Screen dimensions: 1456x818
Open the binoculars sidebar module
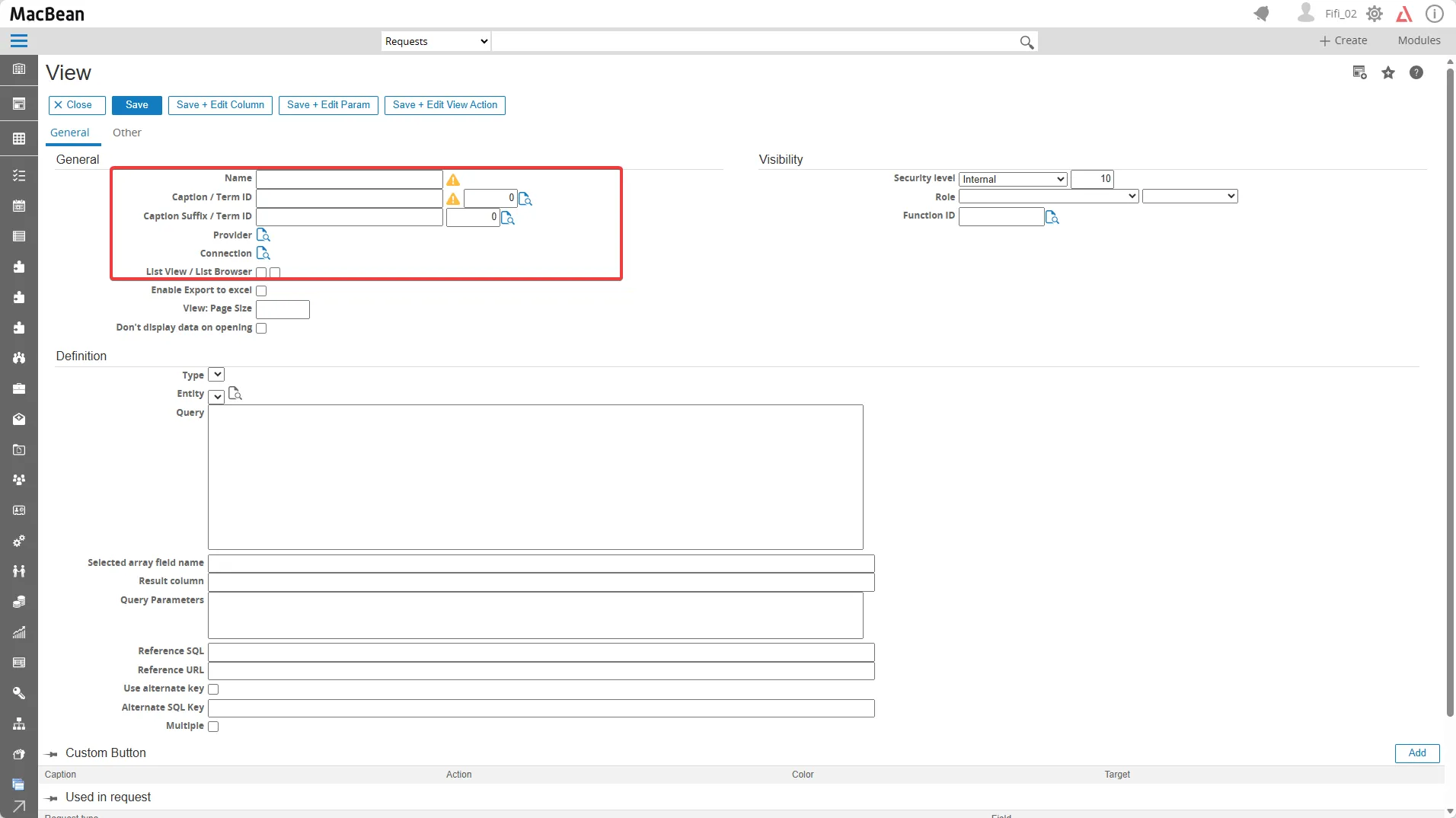[19, 358]
